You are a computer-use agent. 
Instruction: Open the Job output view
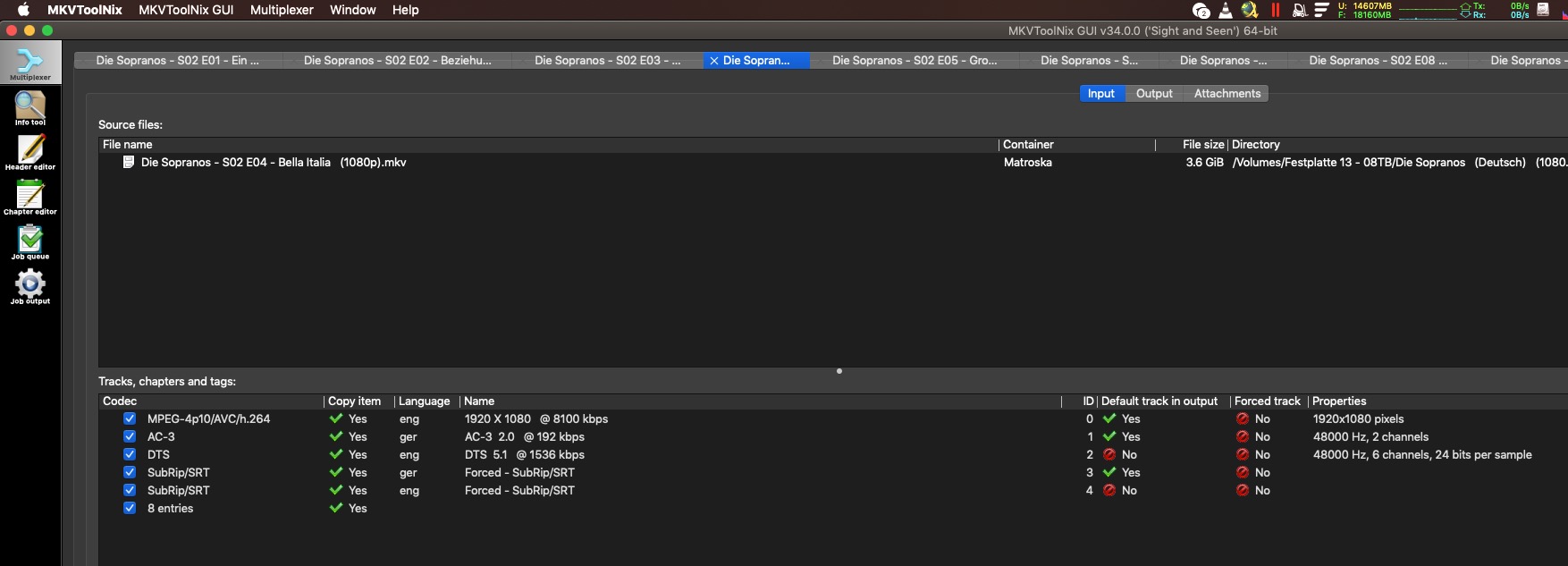click(x=30, y=286)
